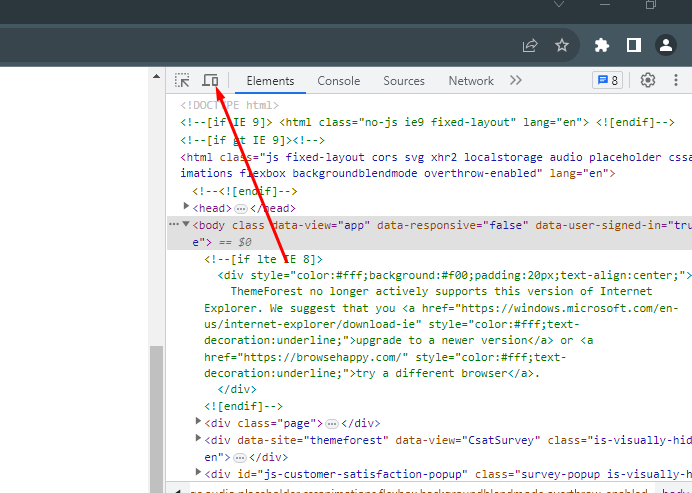Click the closing </div> line
Viewport: 692px width, 493px height.
(x=237, y=389)
